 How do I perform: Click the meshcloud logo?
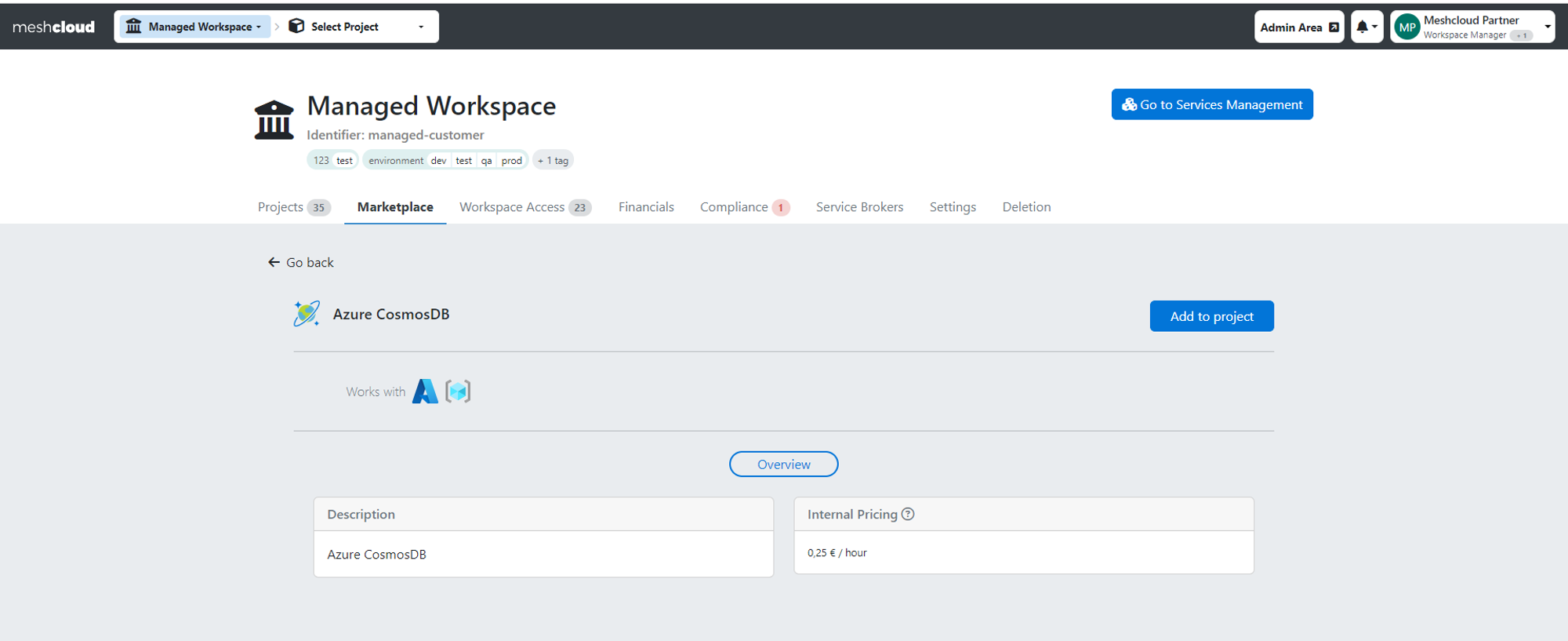click(53, 27)
